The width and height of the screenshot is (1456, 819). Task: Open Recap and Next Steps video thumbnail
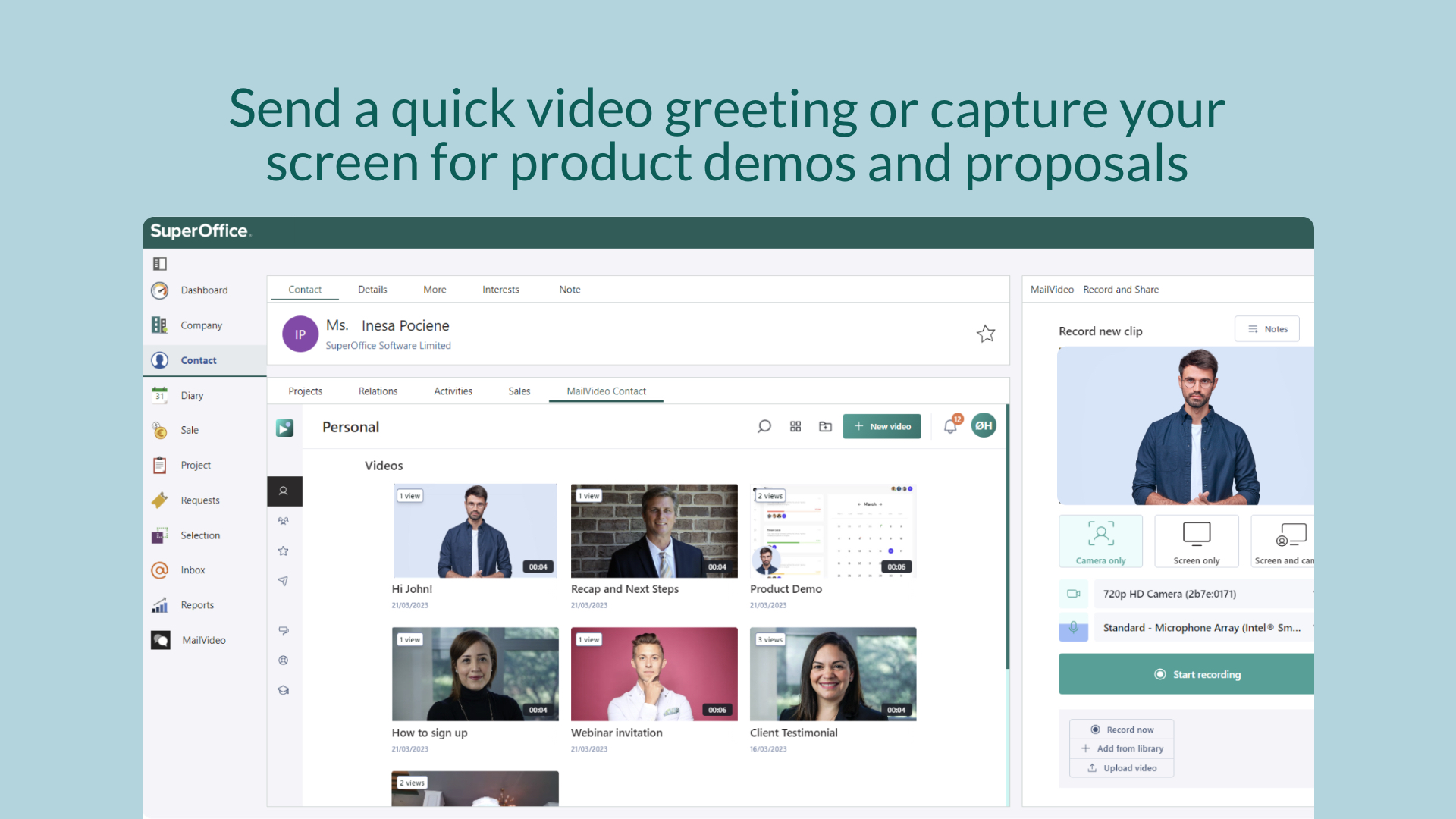tap(654, 531)
